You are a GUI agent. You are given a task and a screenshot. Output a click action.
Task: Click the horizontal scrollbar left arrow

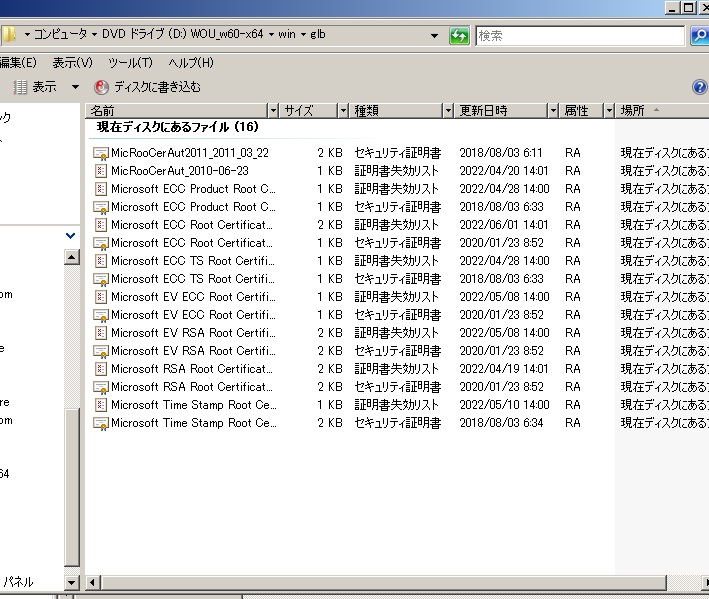[92, 582]
